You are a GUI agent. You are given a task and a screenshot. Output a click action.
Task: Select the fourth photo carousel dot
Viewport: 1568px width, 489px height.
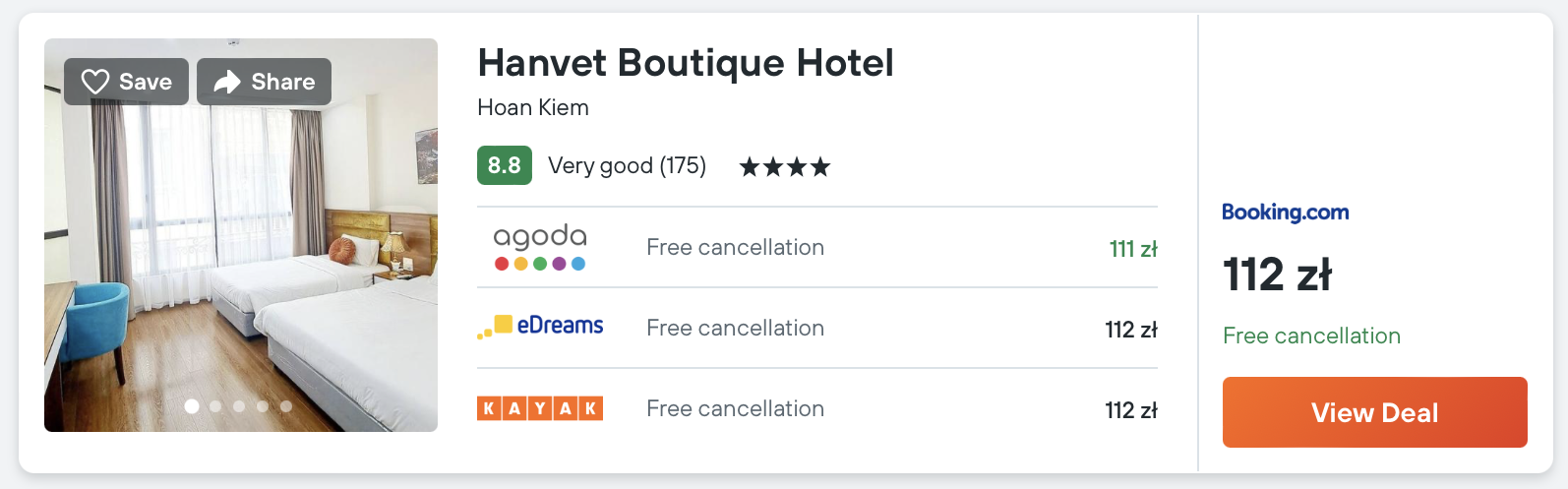tap(263, 406)
